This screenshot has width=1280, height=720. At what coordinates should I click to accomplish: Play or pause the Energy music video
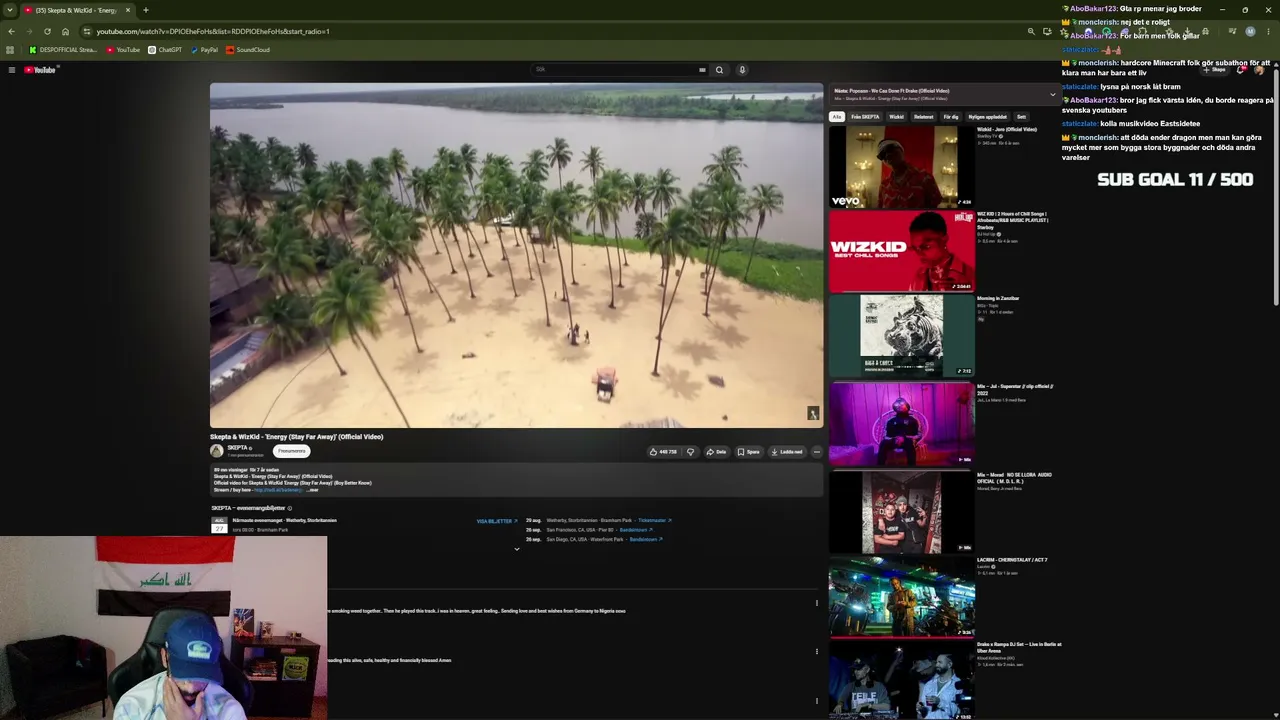click(x=516, y=255)
